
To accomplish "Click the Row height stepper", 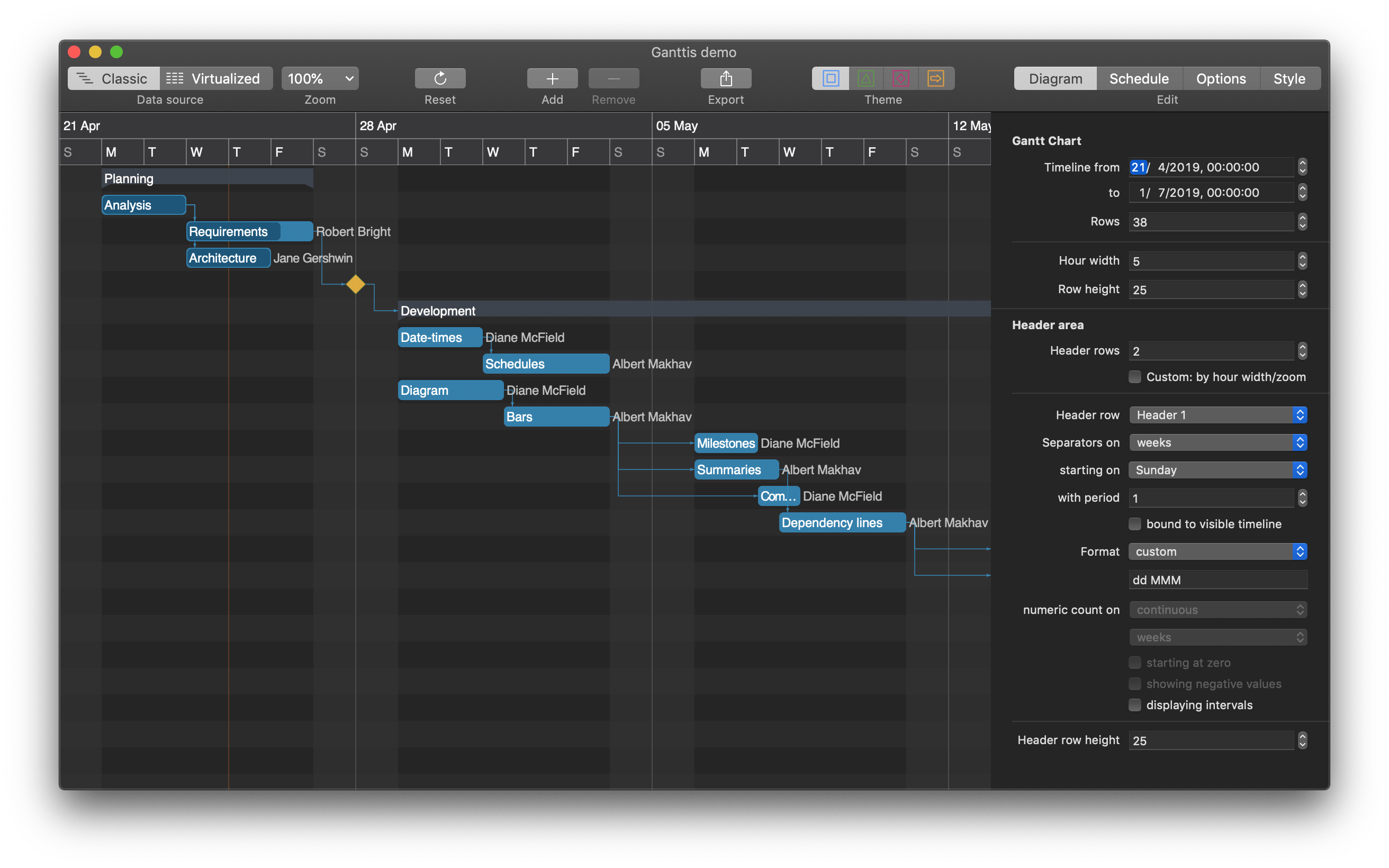I will (x=1302, y=290).
